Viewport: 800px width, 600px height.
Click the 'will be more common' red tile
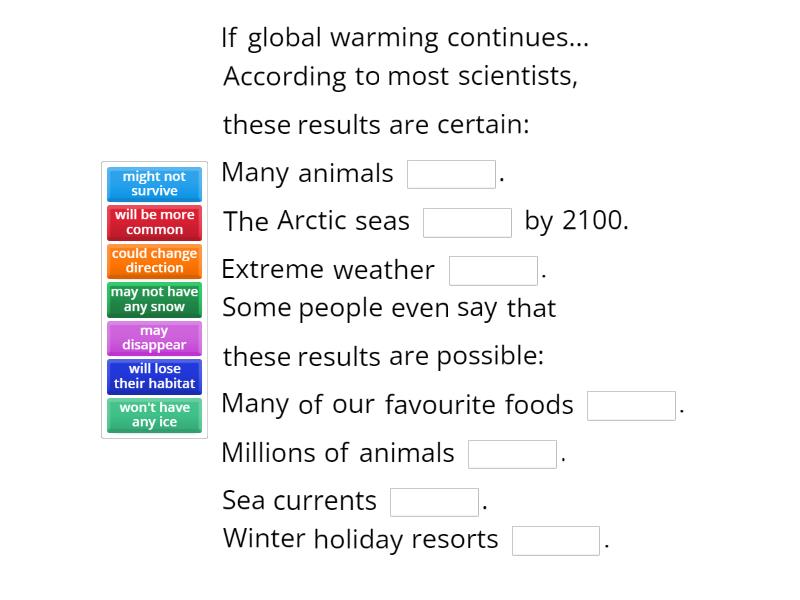point(154,222)
